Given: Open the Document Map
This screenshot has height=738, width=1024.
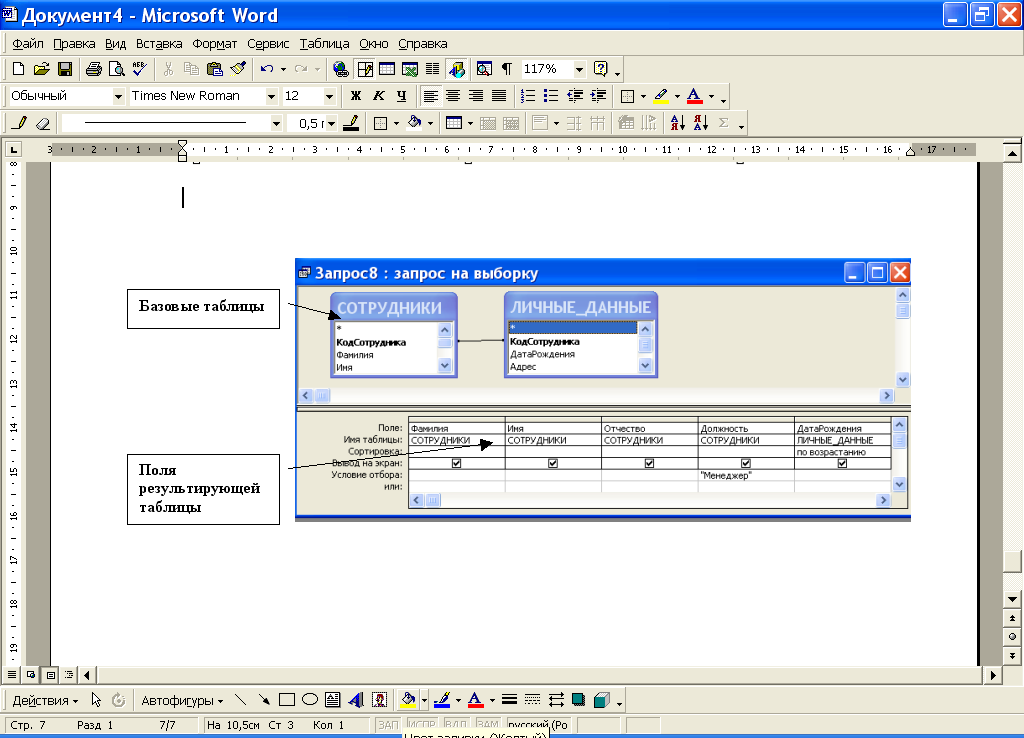Looking at the screenshot, I should [484, 69].
